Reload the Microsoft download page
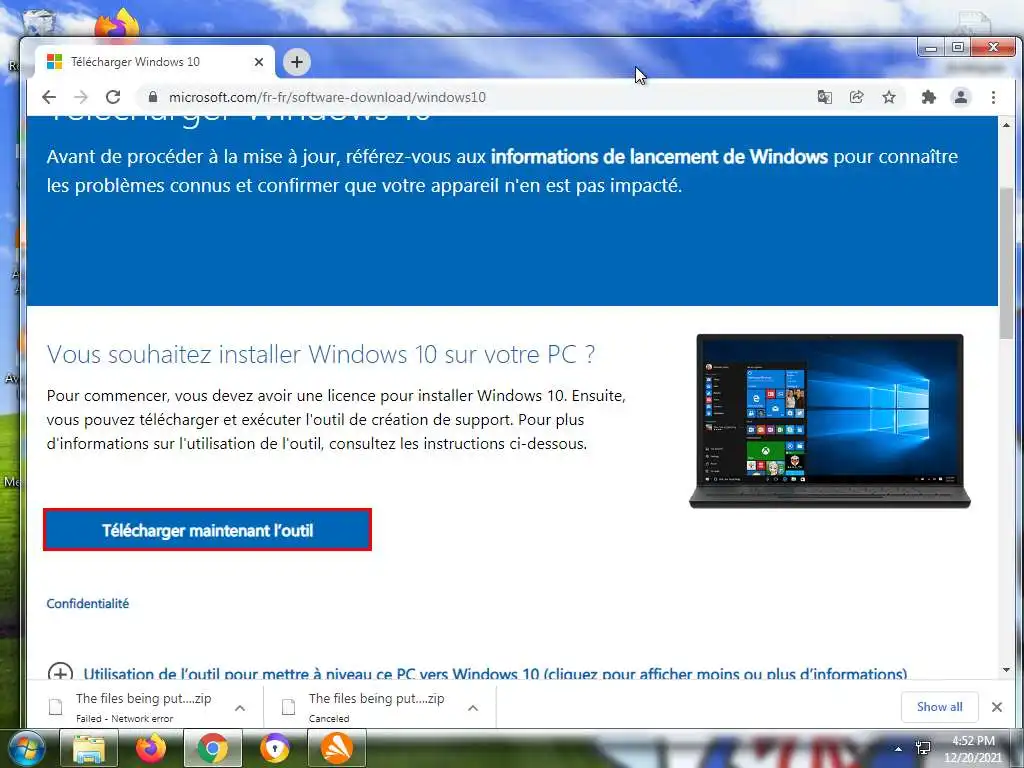 point(113,97)
